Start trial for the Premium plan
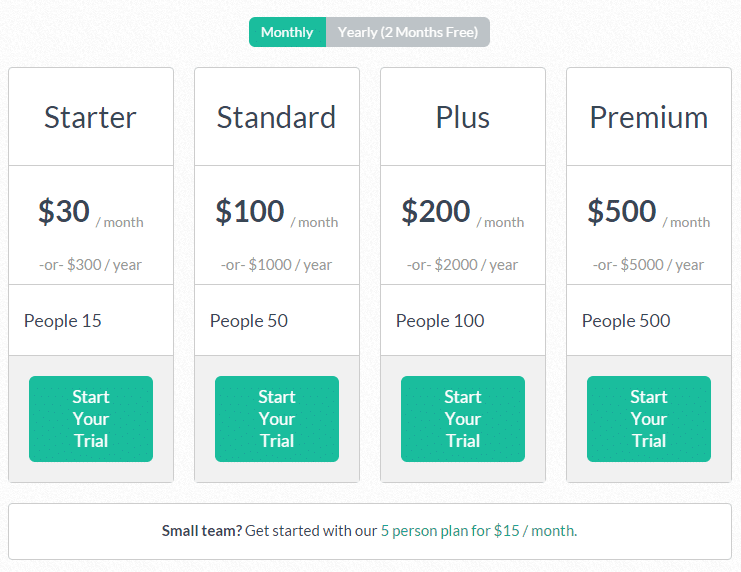 point(649,419)
